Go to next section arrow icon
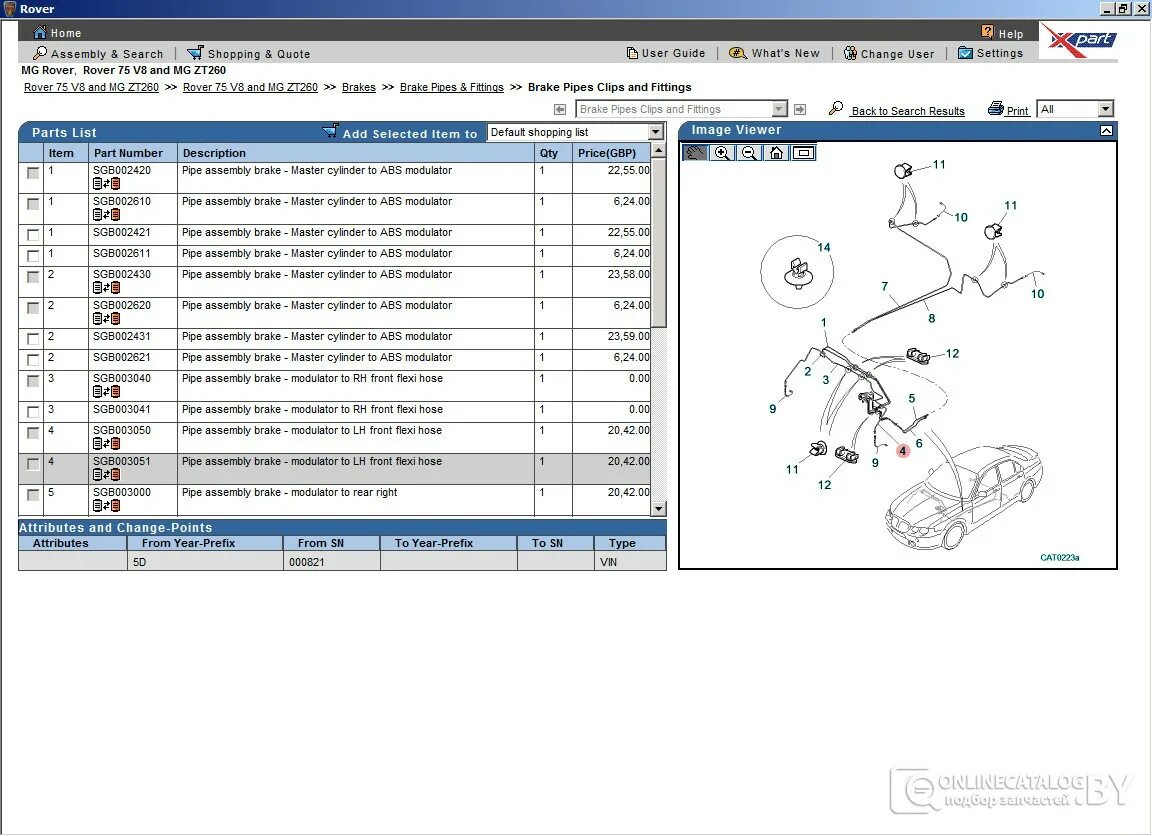The height and width of the screenshot is (836, 1152). [800, 109]
